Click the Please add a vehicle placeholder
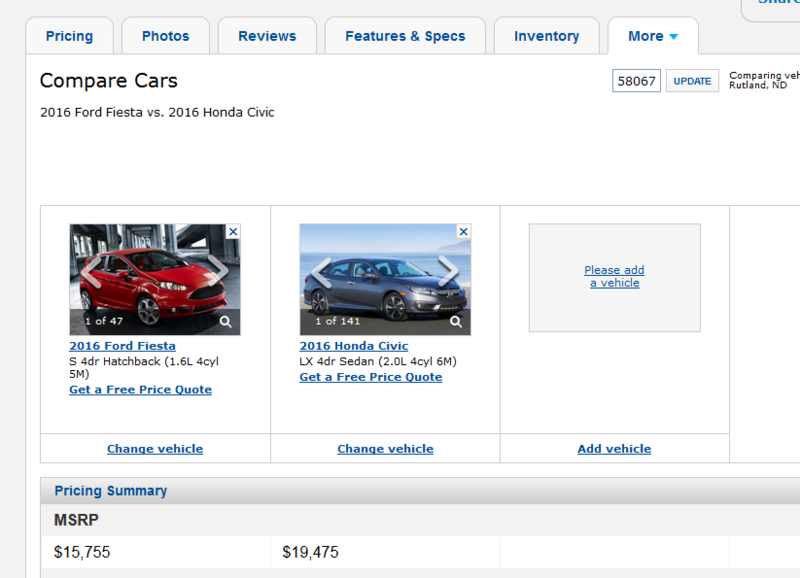Viewport: 800px width, 578px height. pyautogui.click(x=614, y=277)
